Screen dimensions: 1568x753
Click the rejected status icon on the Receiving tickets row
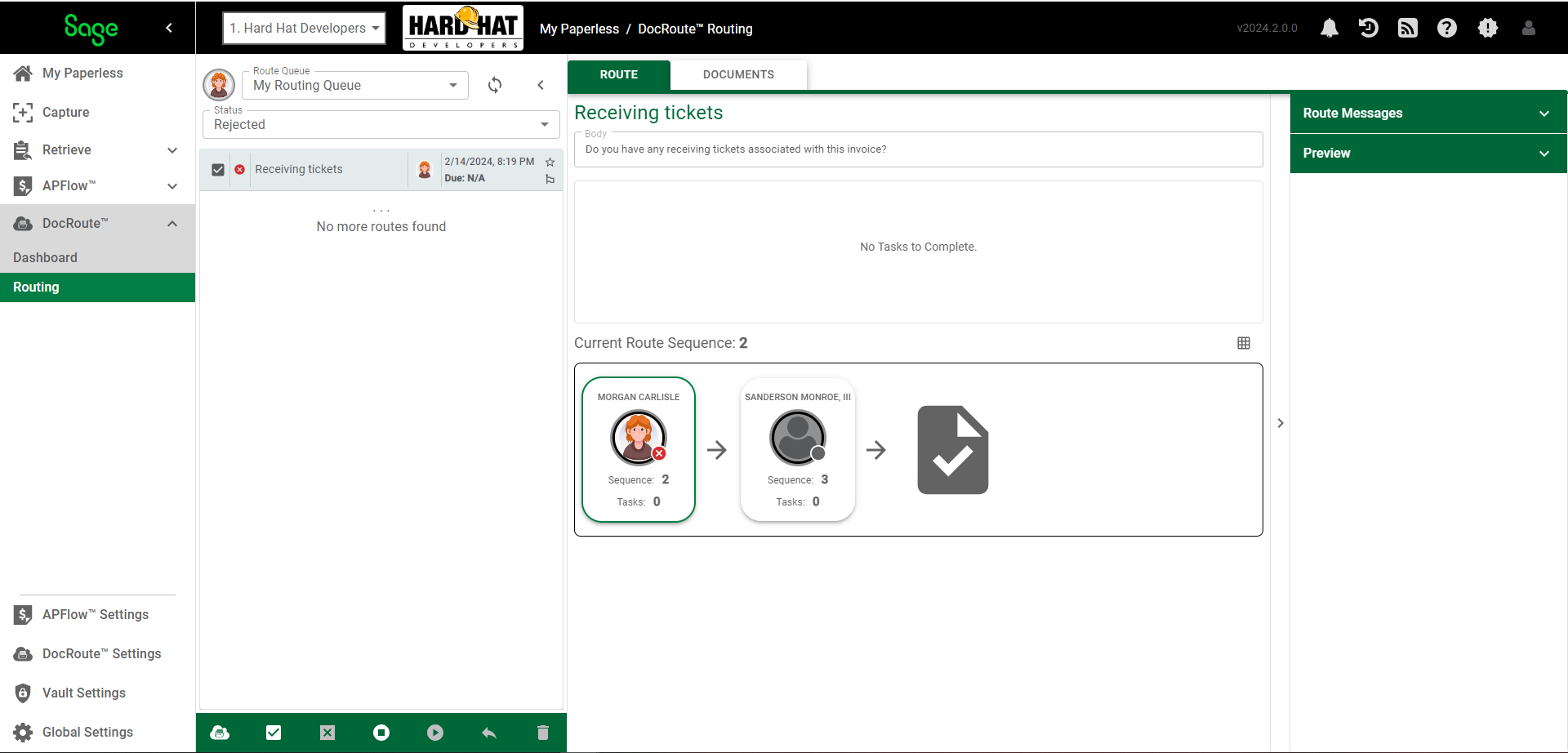coord(239,169)
